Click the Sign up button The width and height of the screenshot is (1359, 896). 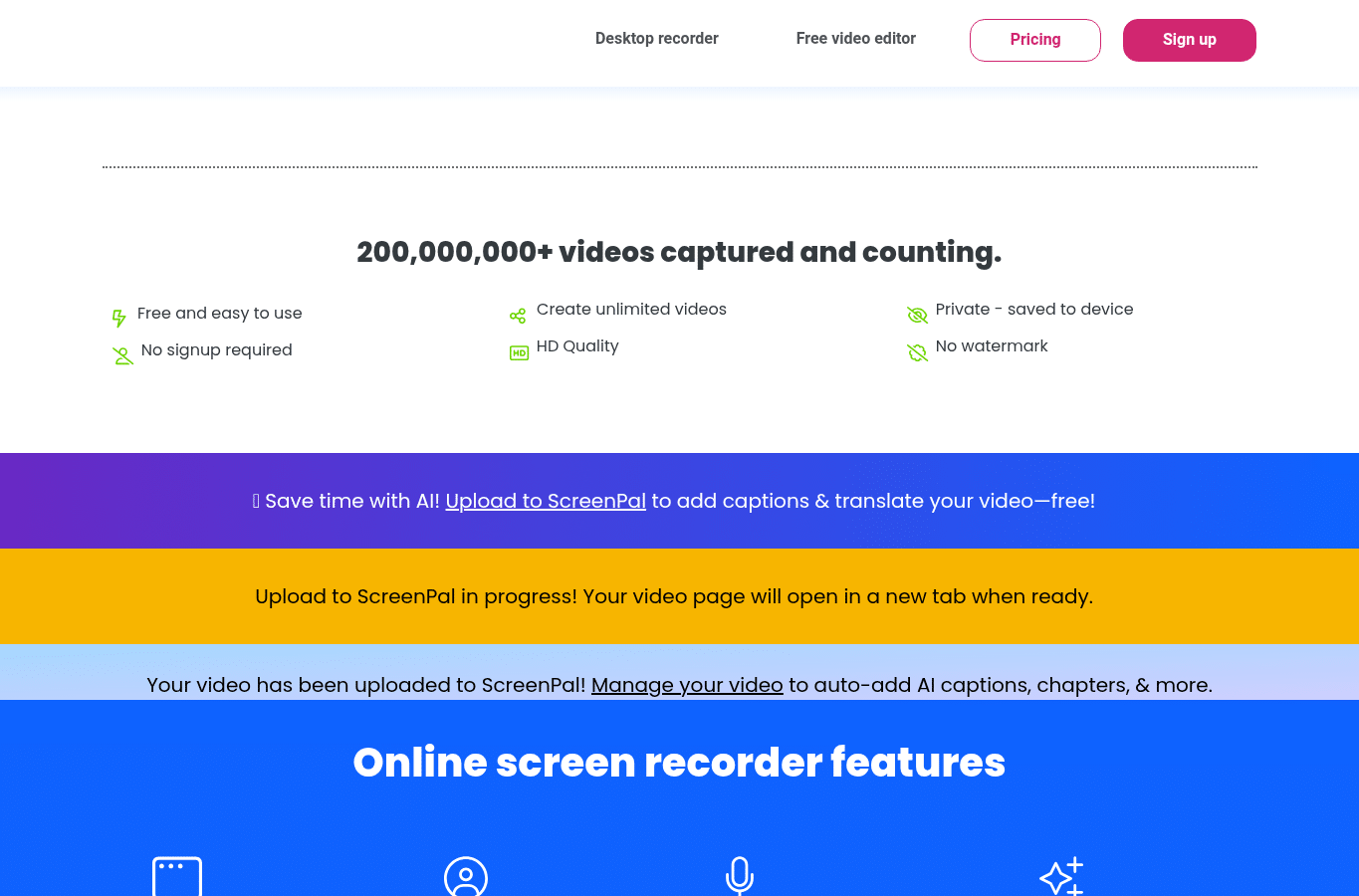pyautogui.click(x=1190, y=40)
